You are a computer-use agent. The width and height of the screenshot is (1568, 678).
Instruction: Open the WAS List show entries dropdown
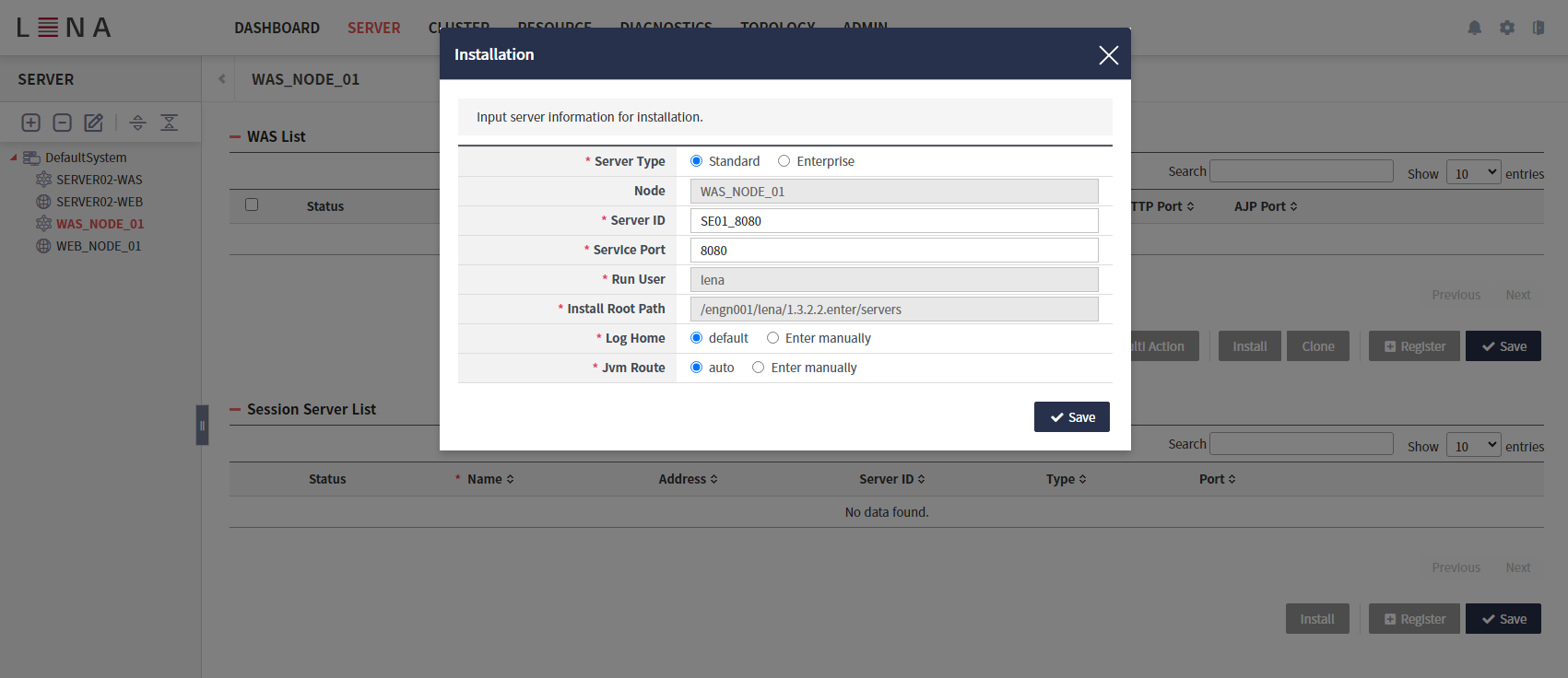(1473, 173)
